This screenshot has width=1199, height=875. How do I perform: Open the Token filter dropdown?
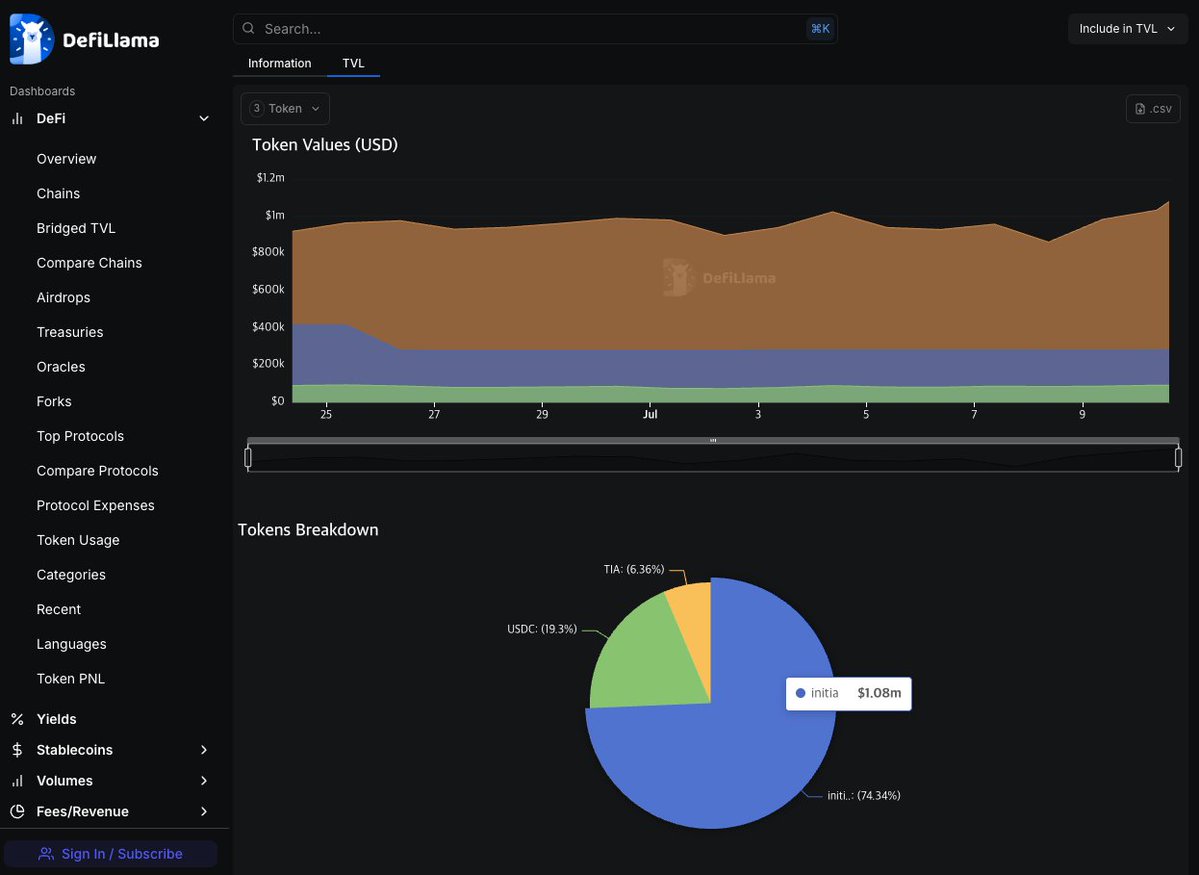(x=285, y=109)
